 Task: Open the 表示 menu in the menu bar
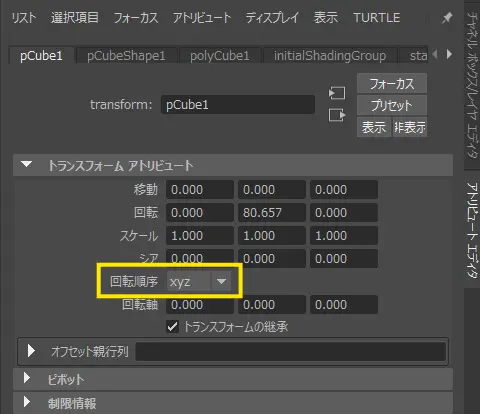tap(326, 18)
